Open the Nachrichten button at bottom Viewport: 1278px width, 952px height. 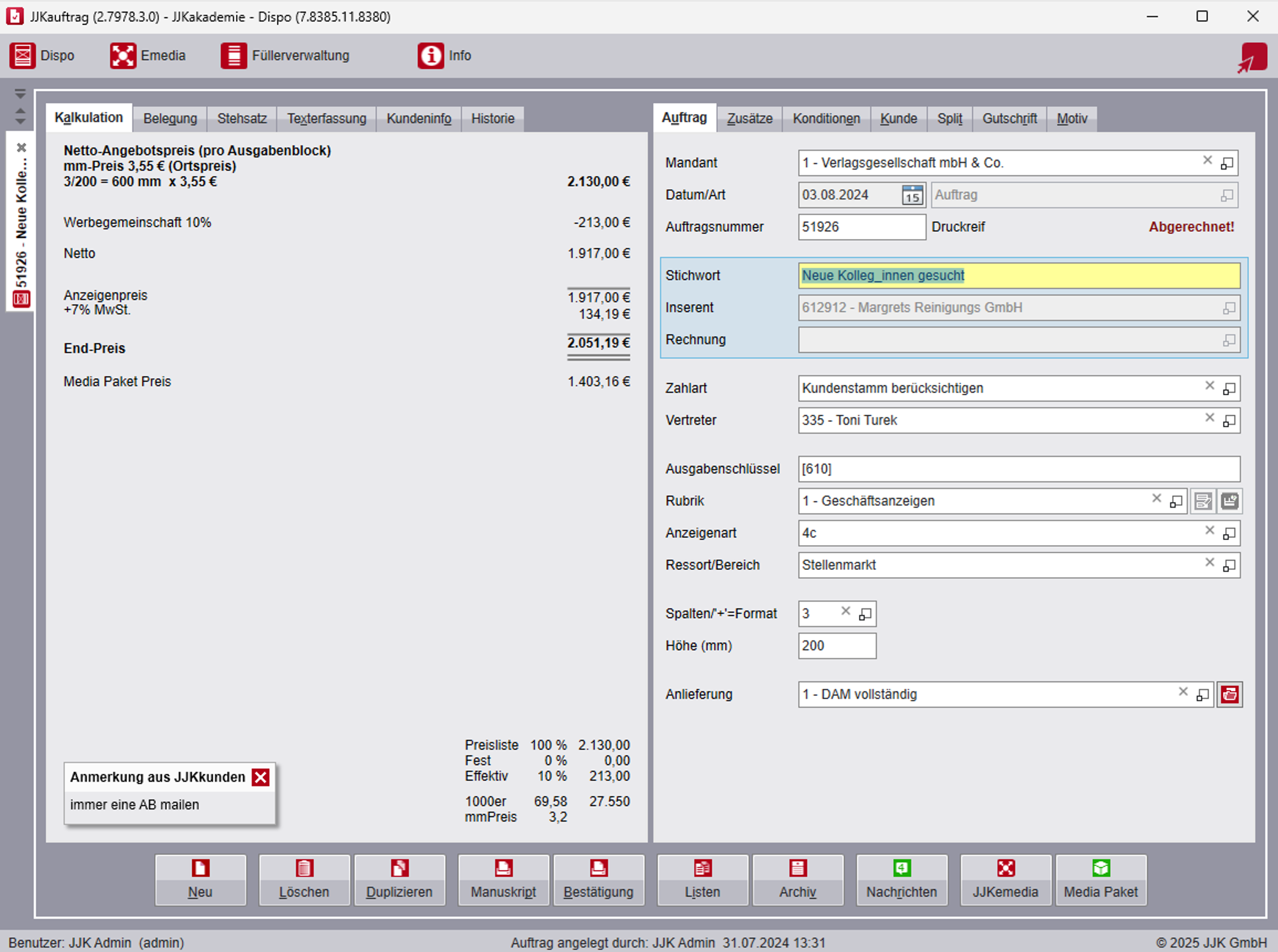pos(902,880)
